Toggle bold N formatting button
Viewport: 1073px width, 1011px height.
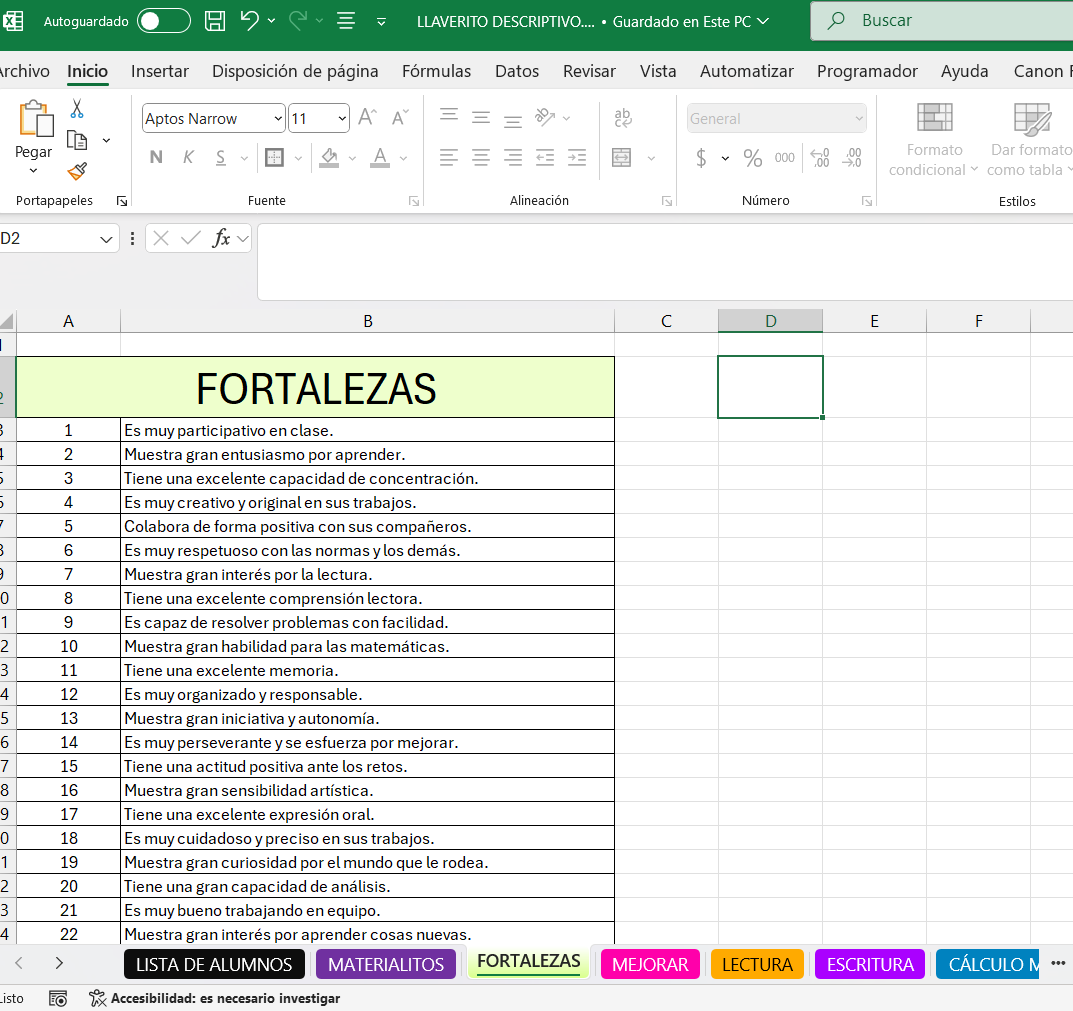point(156,158)
